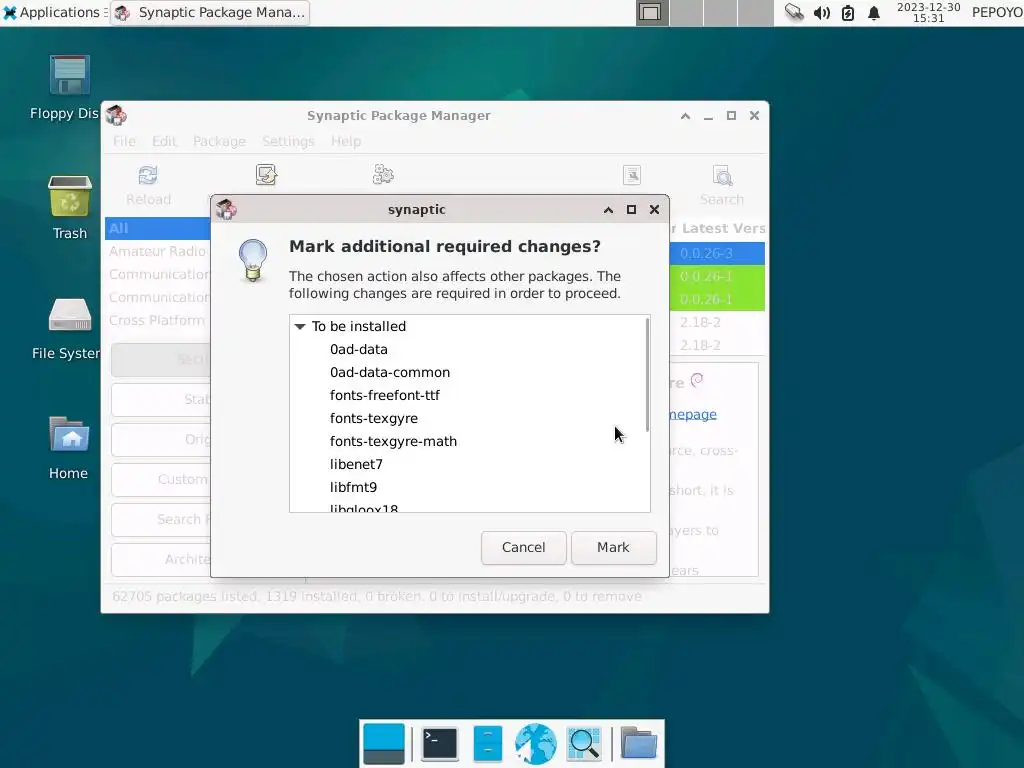Viewport: 1024px width, 768px height.
Task: Open the folder icon in bottom dock
Action: [639, 743]
